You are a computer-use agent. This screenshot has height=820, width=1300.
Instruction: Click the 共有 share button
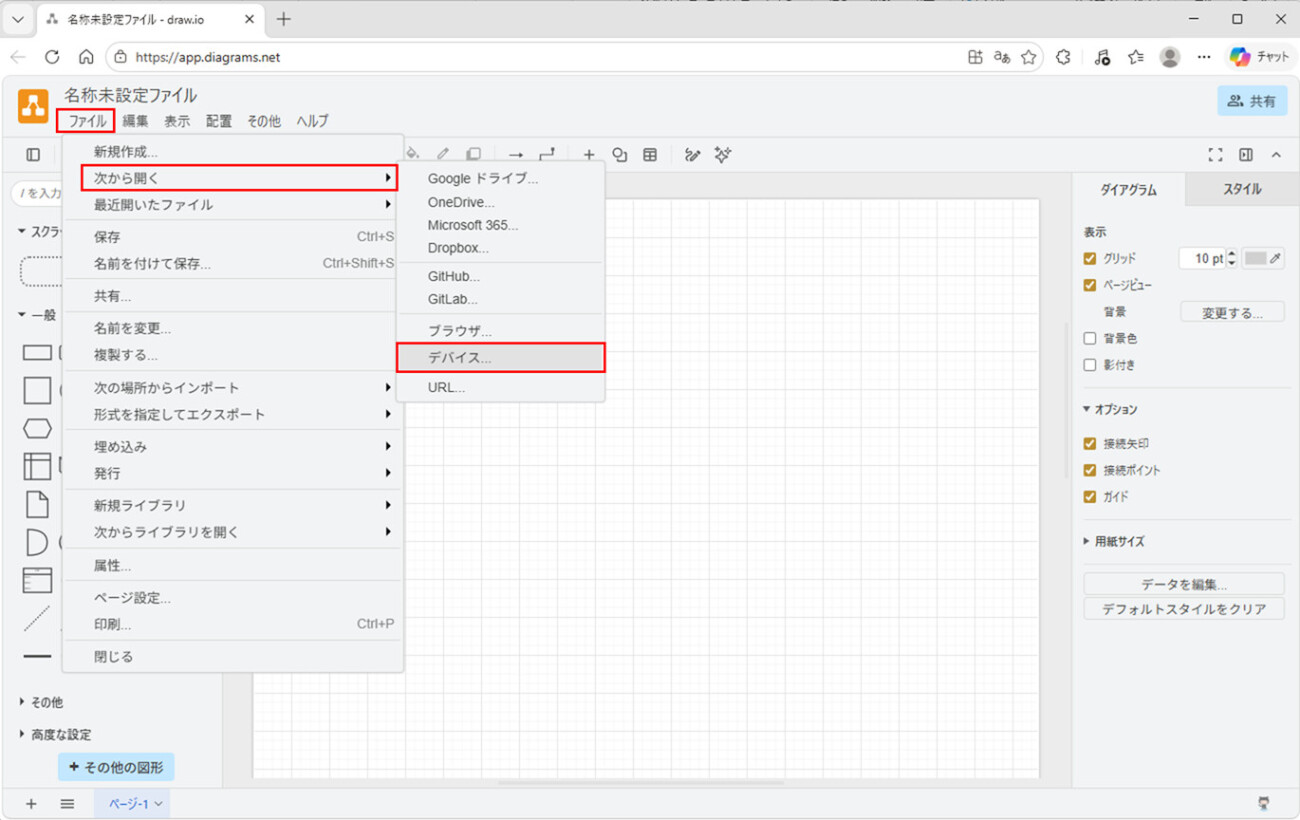1252,101
